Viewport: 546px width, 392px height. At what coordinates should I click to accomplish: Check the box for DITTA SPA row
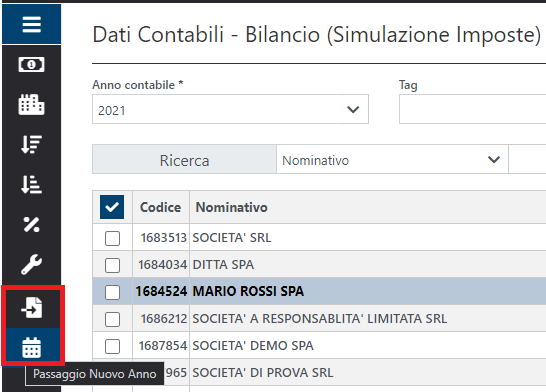coord(112,265)
